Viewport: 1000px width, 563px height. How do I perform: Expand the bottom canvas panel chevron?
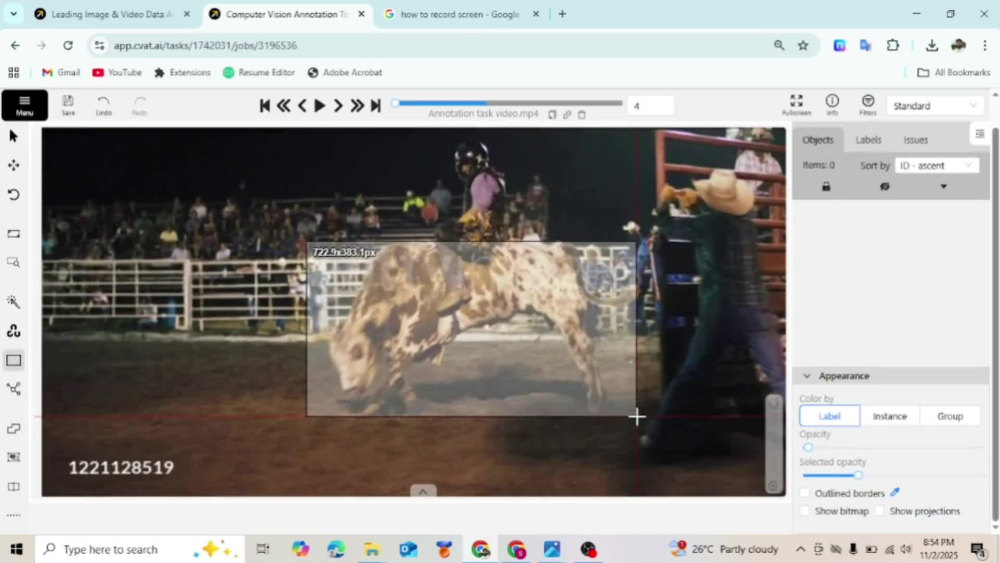point(423,491)
